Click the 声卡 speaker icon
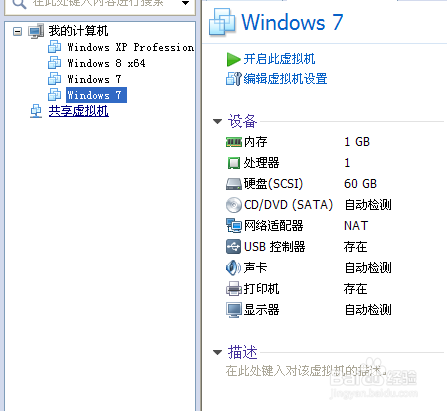 coord(233,268)
